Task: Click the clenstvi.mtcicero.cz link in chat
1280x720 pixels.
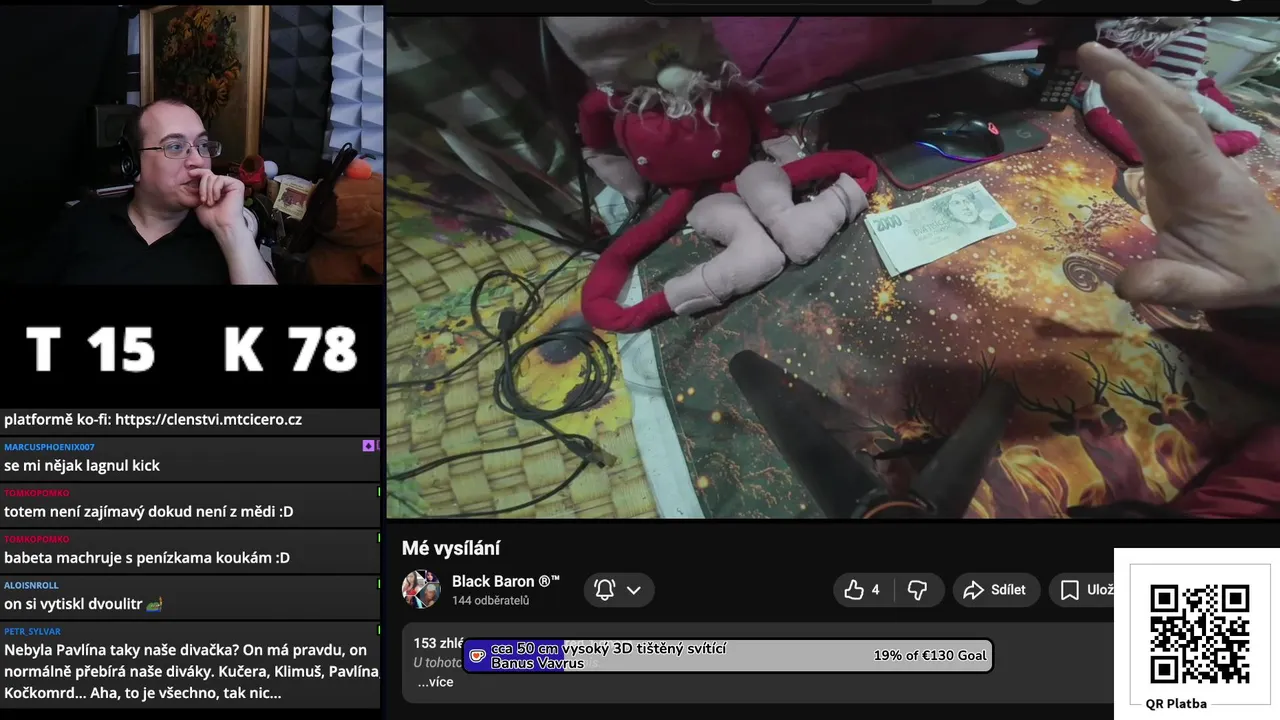Action: pyautogui.click(x=209, y=420)
